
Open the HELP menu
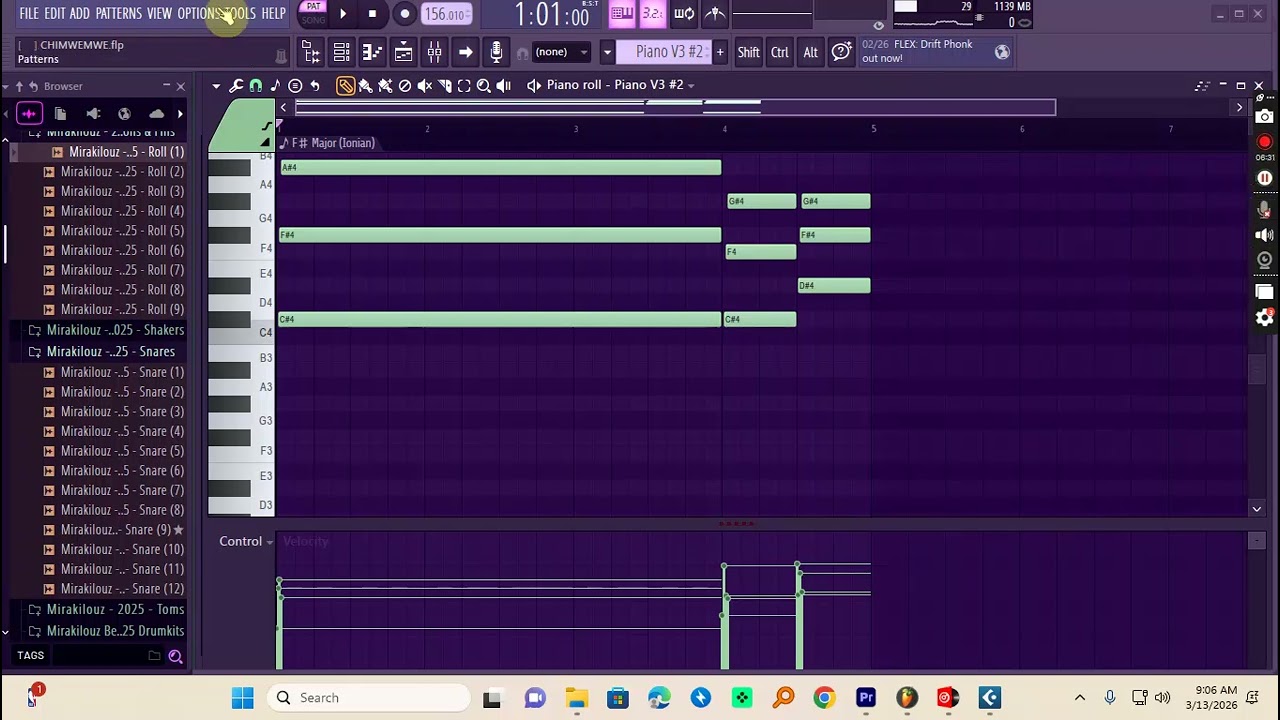[x=273, y=13]
